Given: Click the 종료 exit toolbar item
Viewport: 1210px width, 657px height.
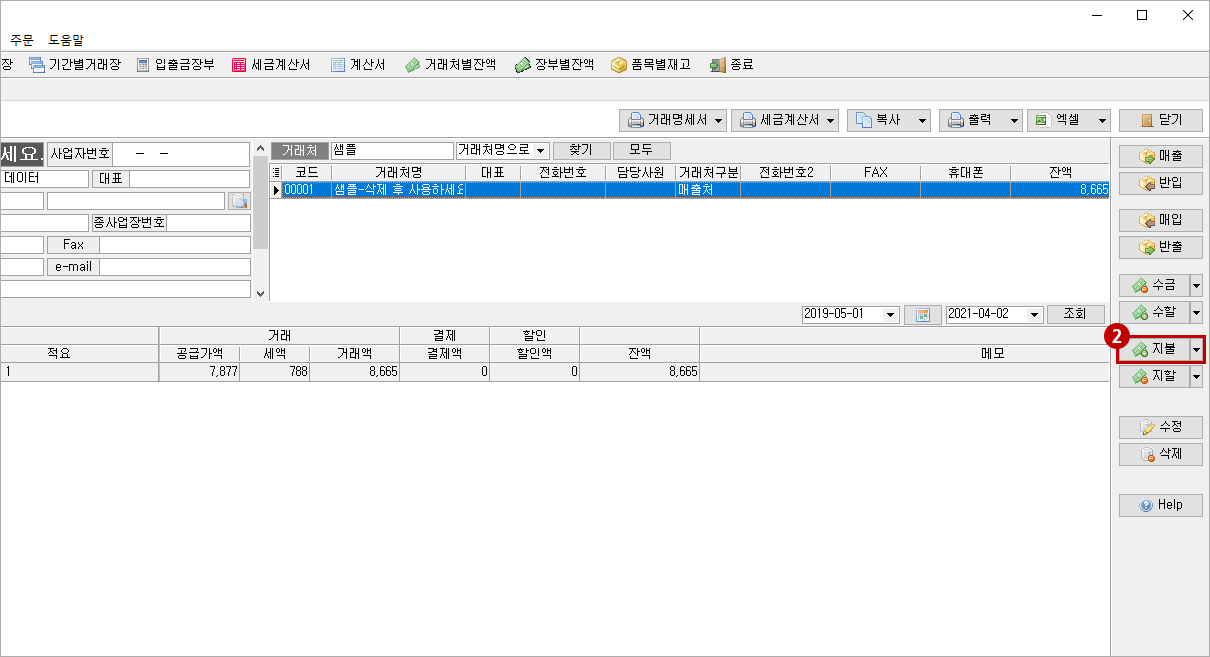Looking at the screenshot, I should (731, 65).
